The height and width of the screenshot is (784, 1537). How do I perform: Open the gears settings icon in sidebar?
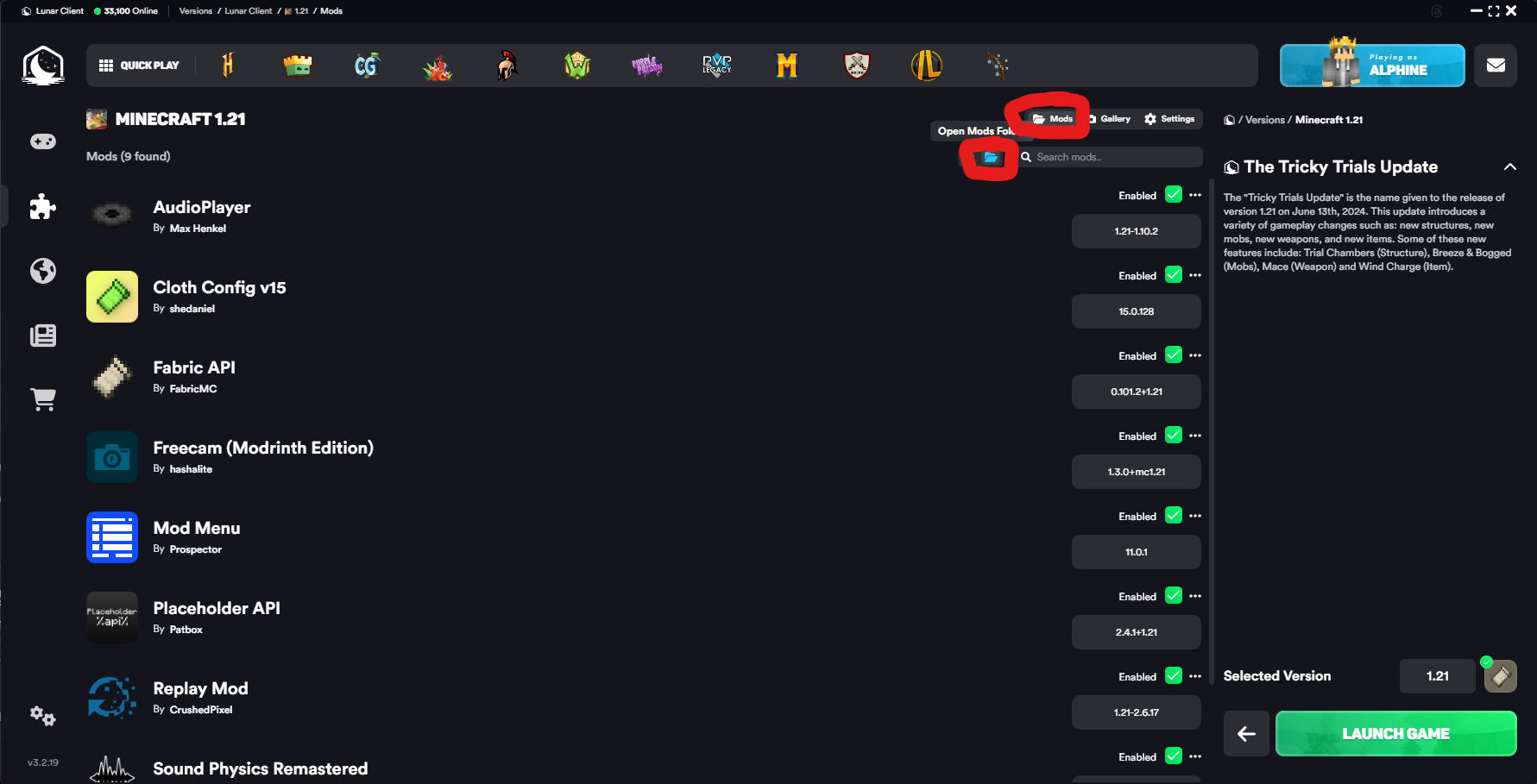[x=42, y=716]
